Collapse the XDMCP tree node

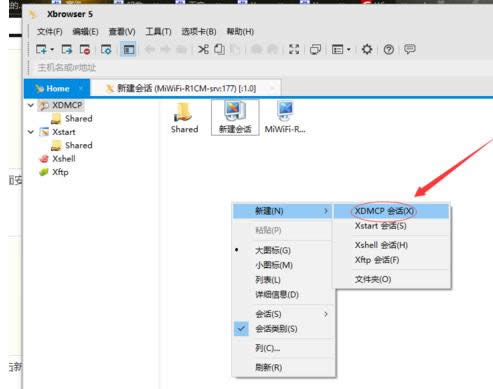[x=31, y=105]
